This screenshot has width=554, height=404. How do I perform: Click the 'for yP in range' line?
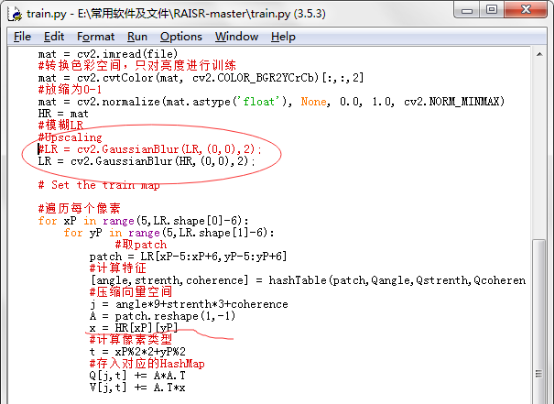click(169, 233)
